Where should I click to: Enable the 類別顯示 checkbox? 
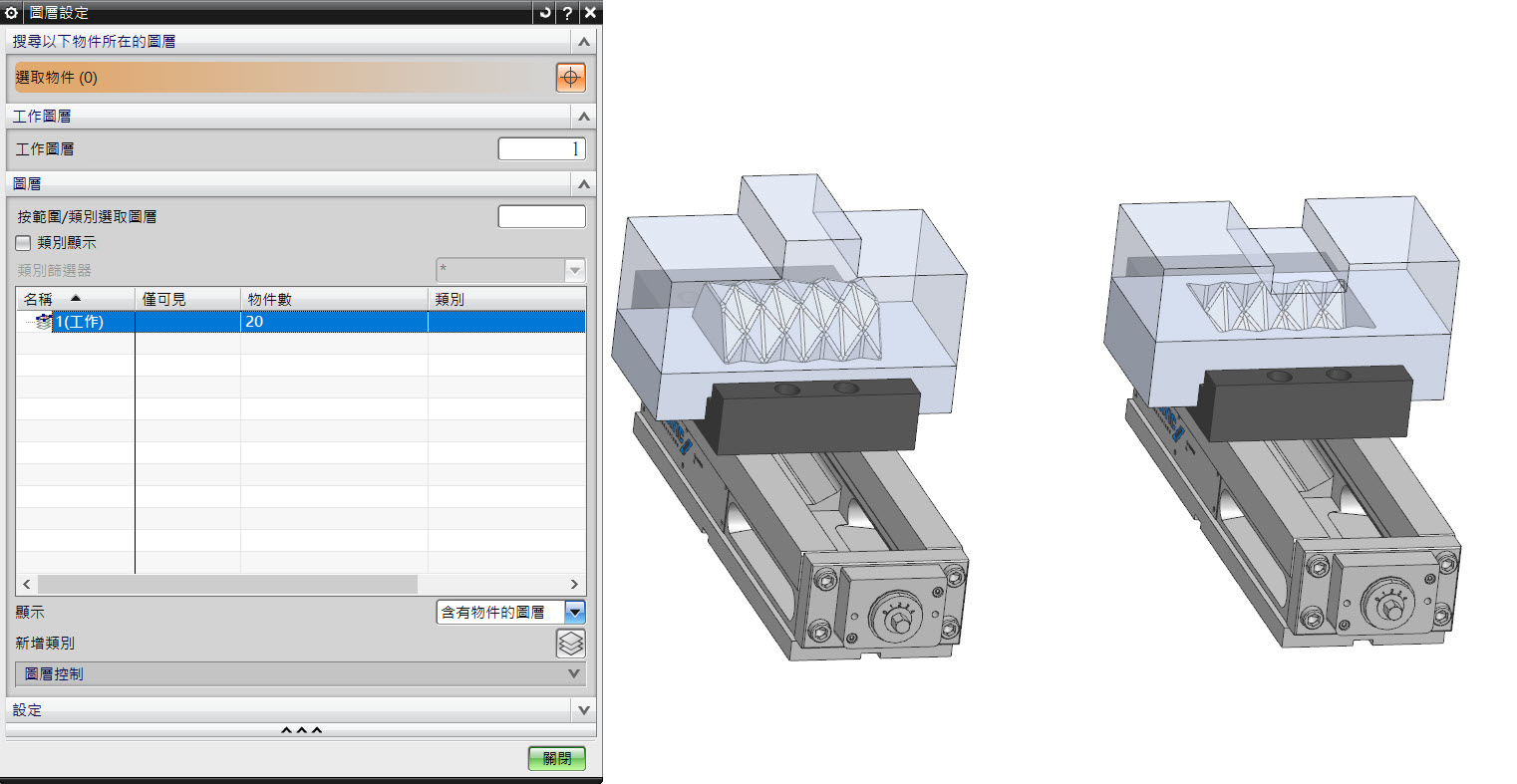point(24,242)
